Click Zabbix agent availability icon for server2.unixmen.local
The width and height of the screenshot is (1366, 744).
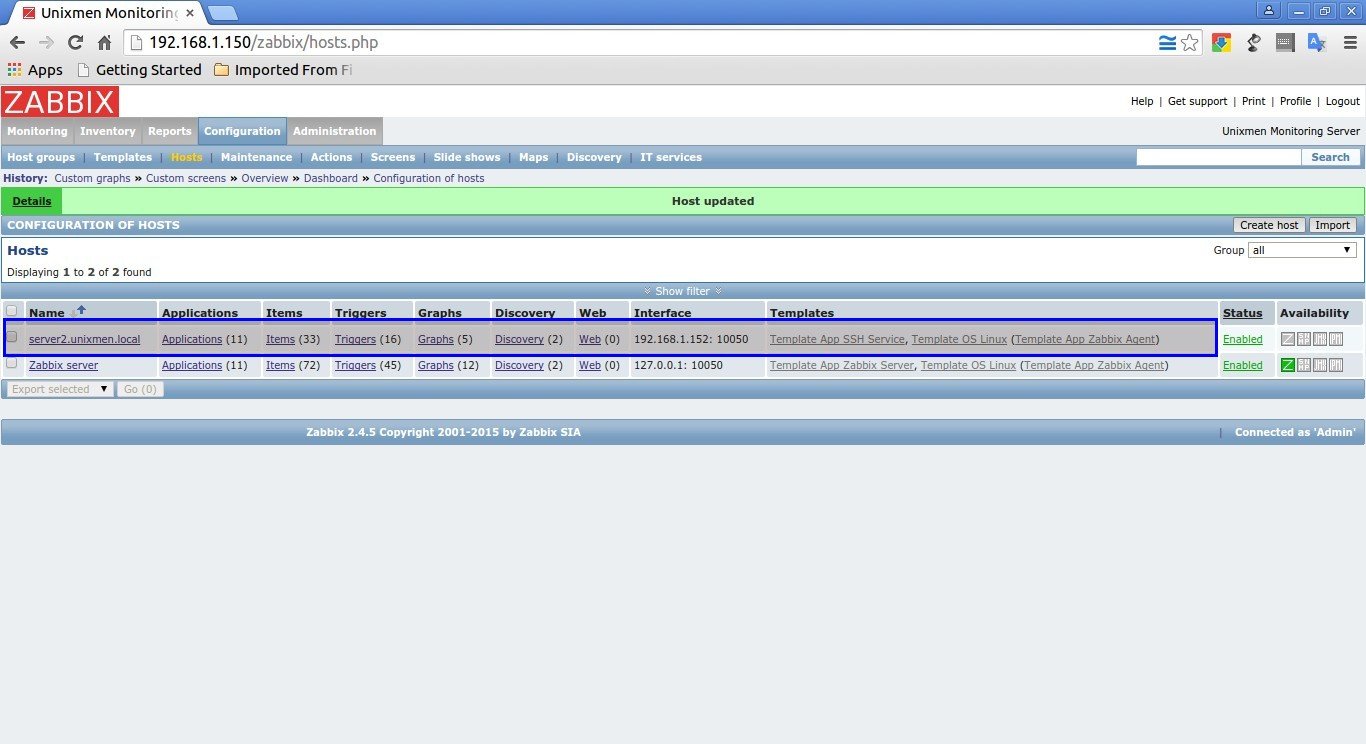[x=1288, y=339]
